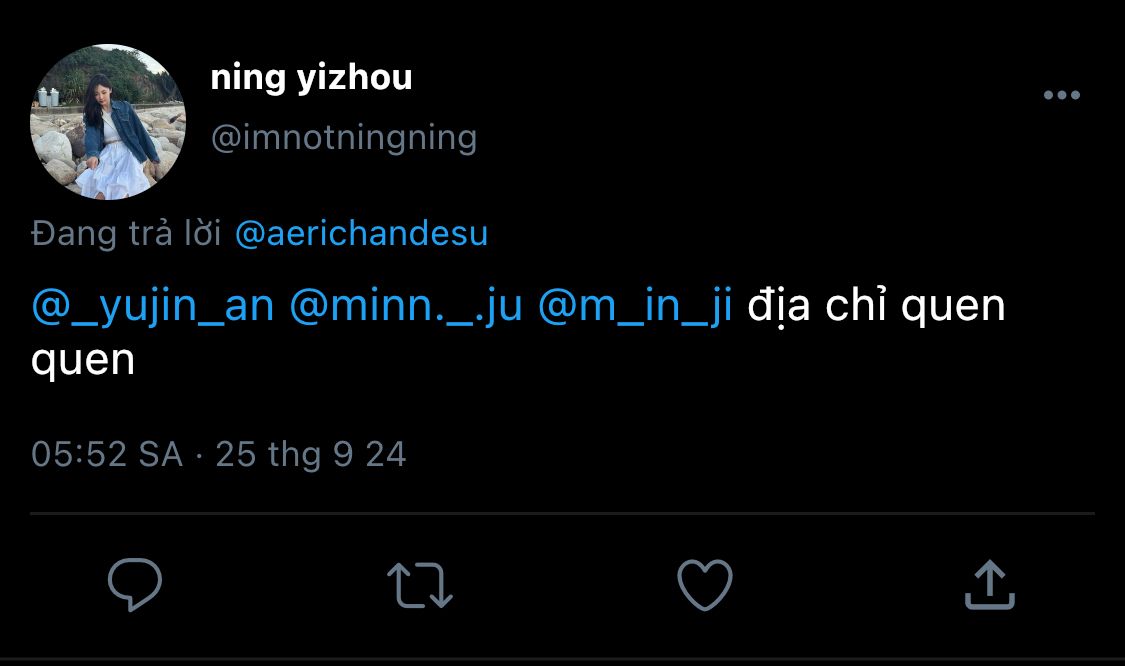Viewport: 1125px width, 666px height.
Task: Click the display name ning yizhou
Action: pyautogui.click(x=311, y=77)
